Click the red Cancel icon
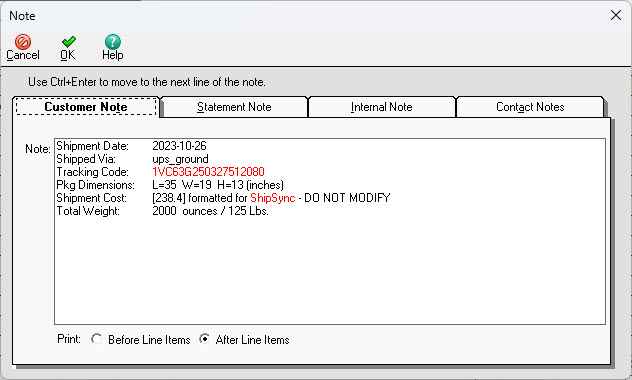 23,42
